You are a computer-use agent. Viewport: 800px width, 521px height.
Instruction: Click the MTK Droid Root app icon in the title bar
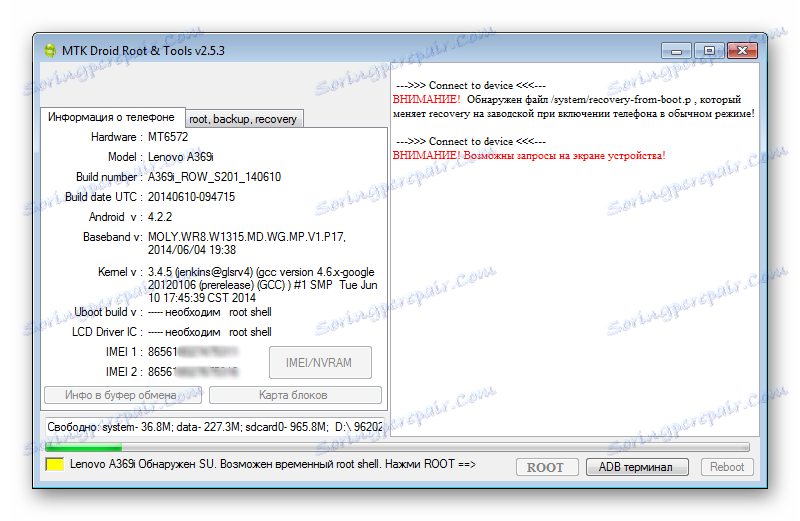(49, 51)
